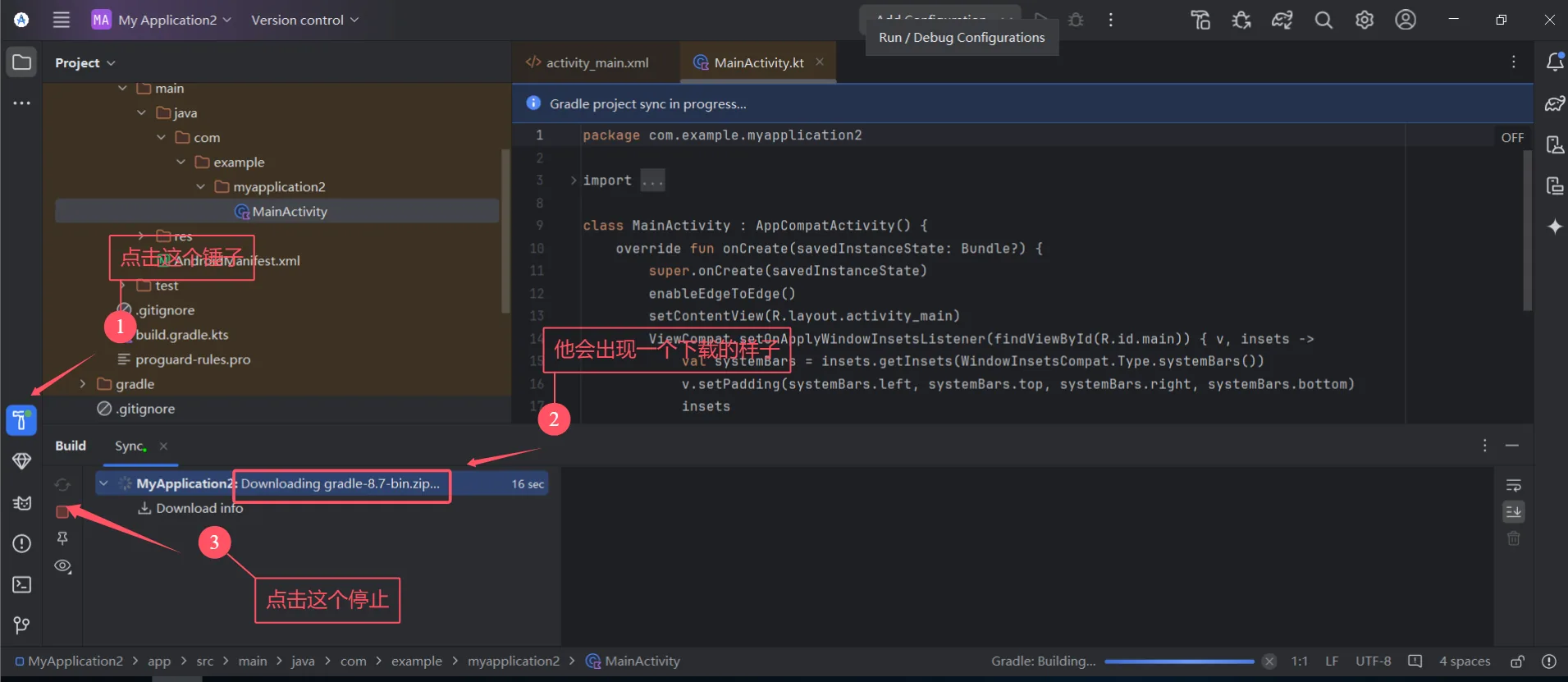This screenshot has width=1568, height=682.
Task: Cancel the Gradle Building progress bar
Action: coord(1269,661)
